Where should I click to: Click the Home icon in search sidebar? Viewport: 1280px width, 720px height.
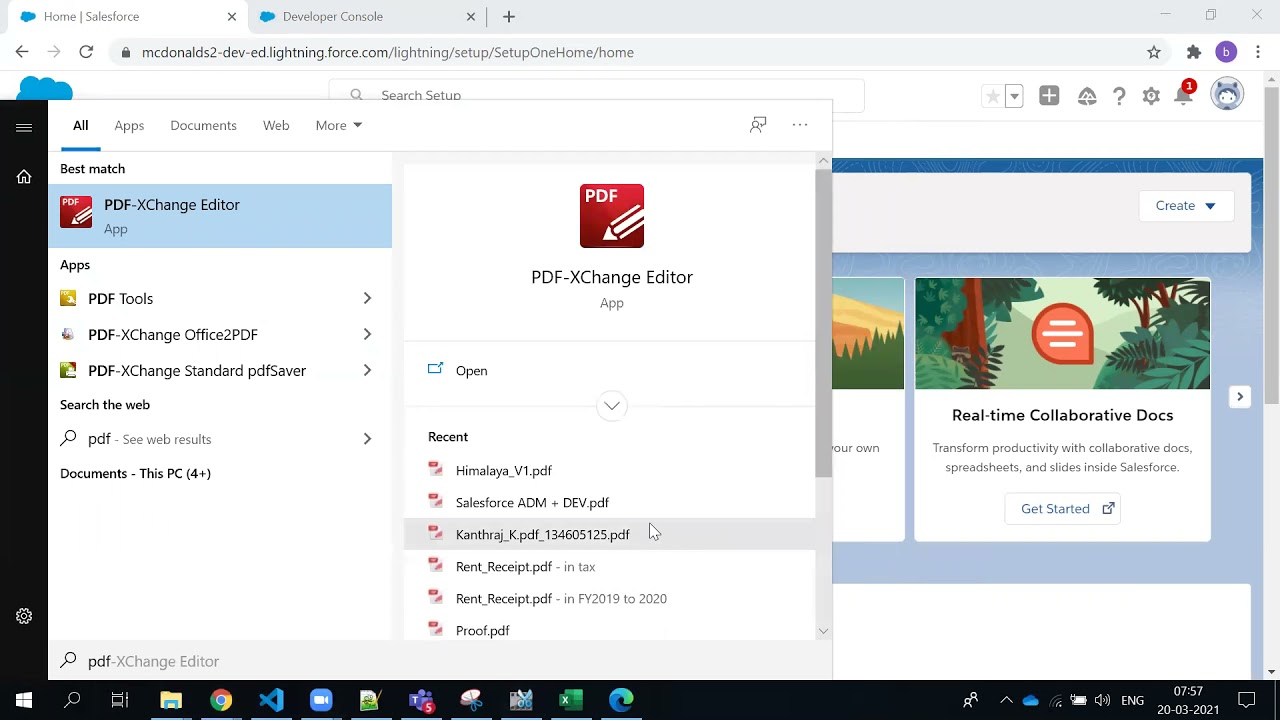coord(24,177)
